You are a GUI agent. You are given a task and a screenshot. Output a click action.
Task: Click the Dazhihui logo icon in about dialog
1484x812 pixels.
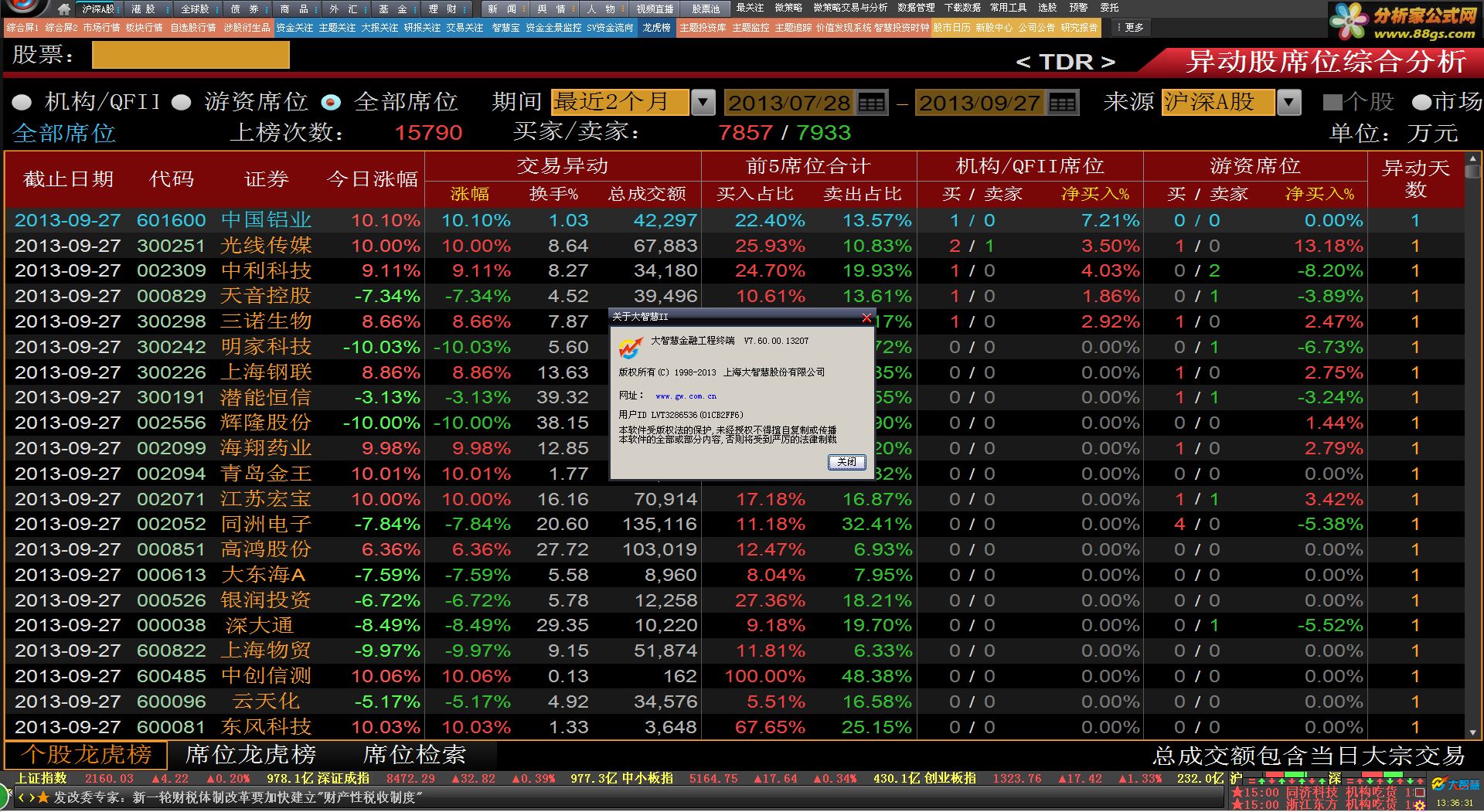pos(630,348)
